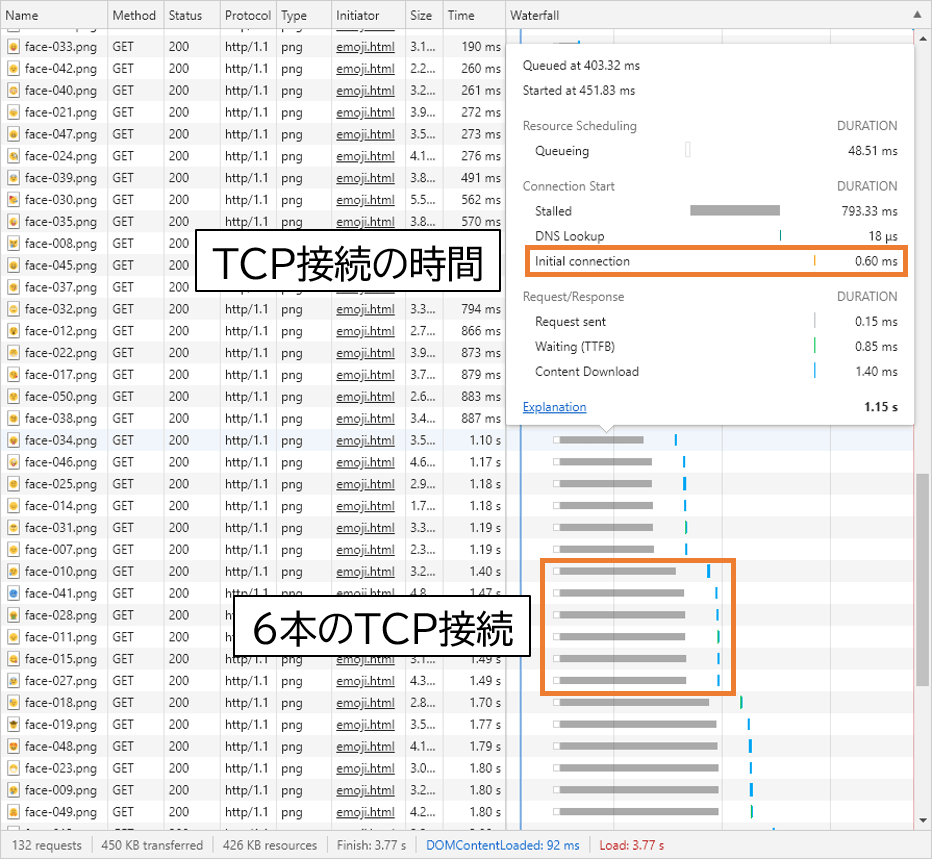This screenshot has width=932, height=859.
Task: Click the face-046.png file icon
Action: pos(13,462)
